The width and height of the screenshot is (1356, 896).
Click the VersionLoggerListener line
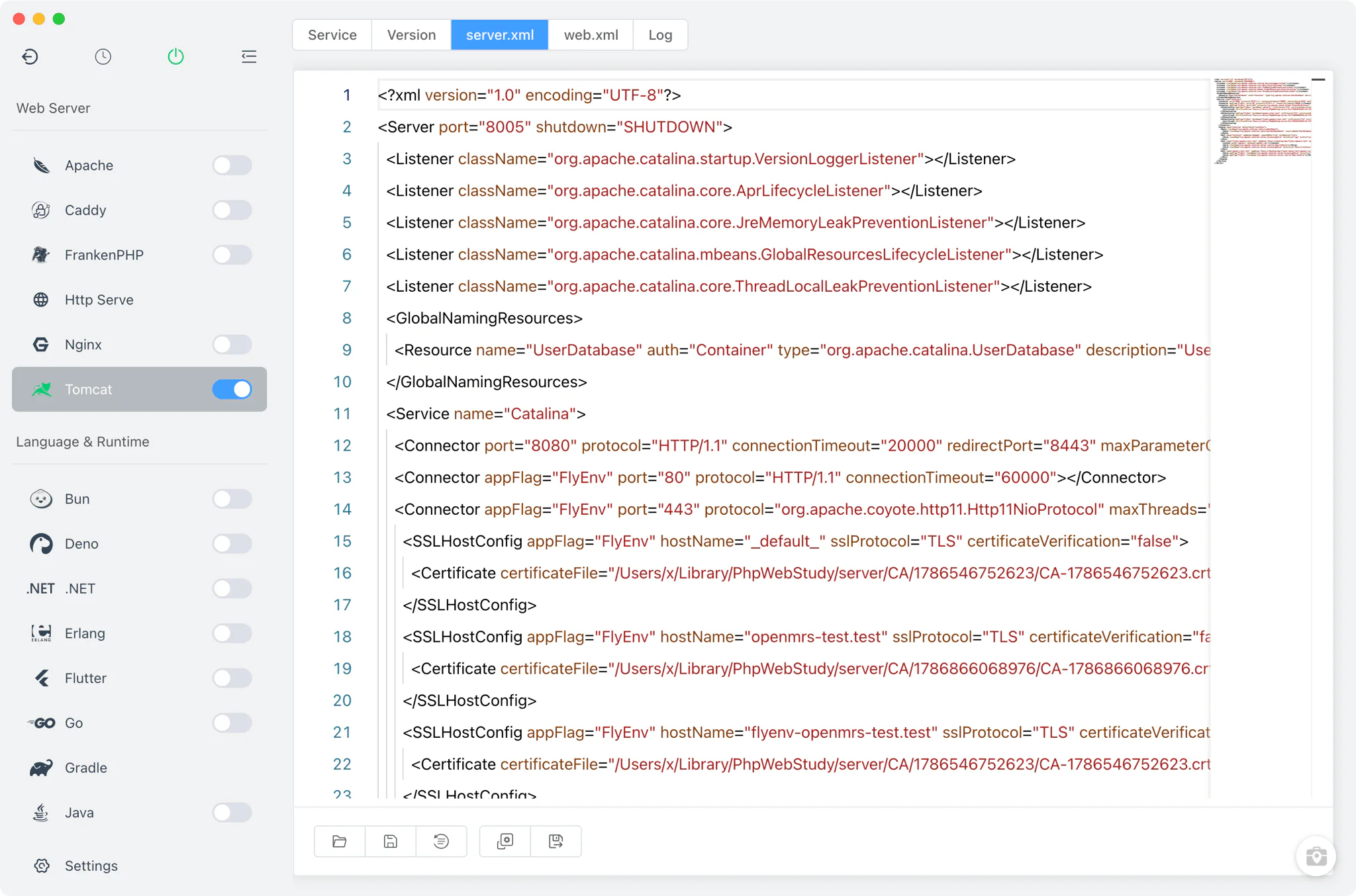(701, 159)
